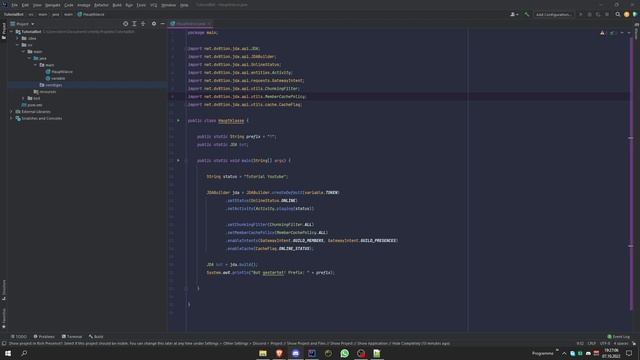Click the green Build hammer icon

[527, 14]
